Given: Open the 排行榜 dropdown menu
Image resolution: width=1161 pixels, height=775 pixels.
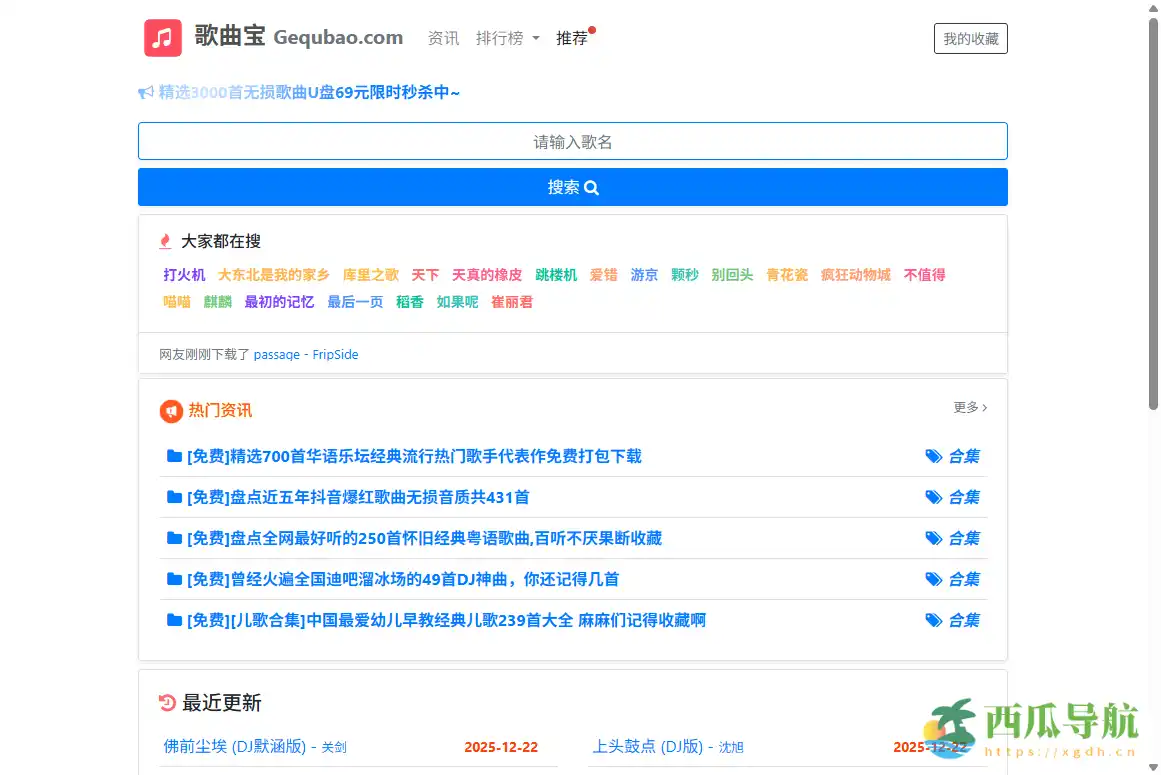Looking at the screenshot, I should pos(508,37).
